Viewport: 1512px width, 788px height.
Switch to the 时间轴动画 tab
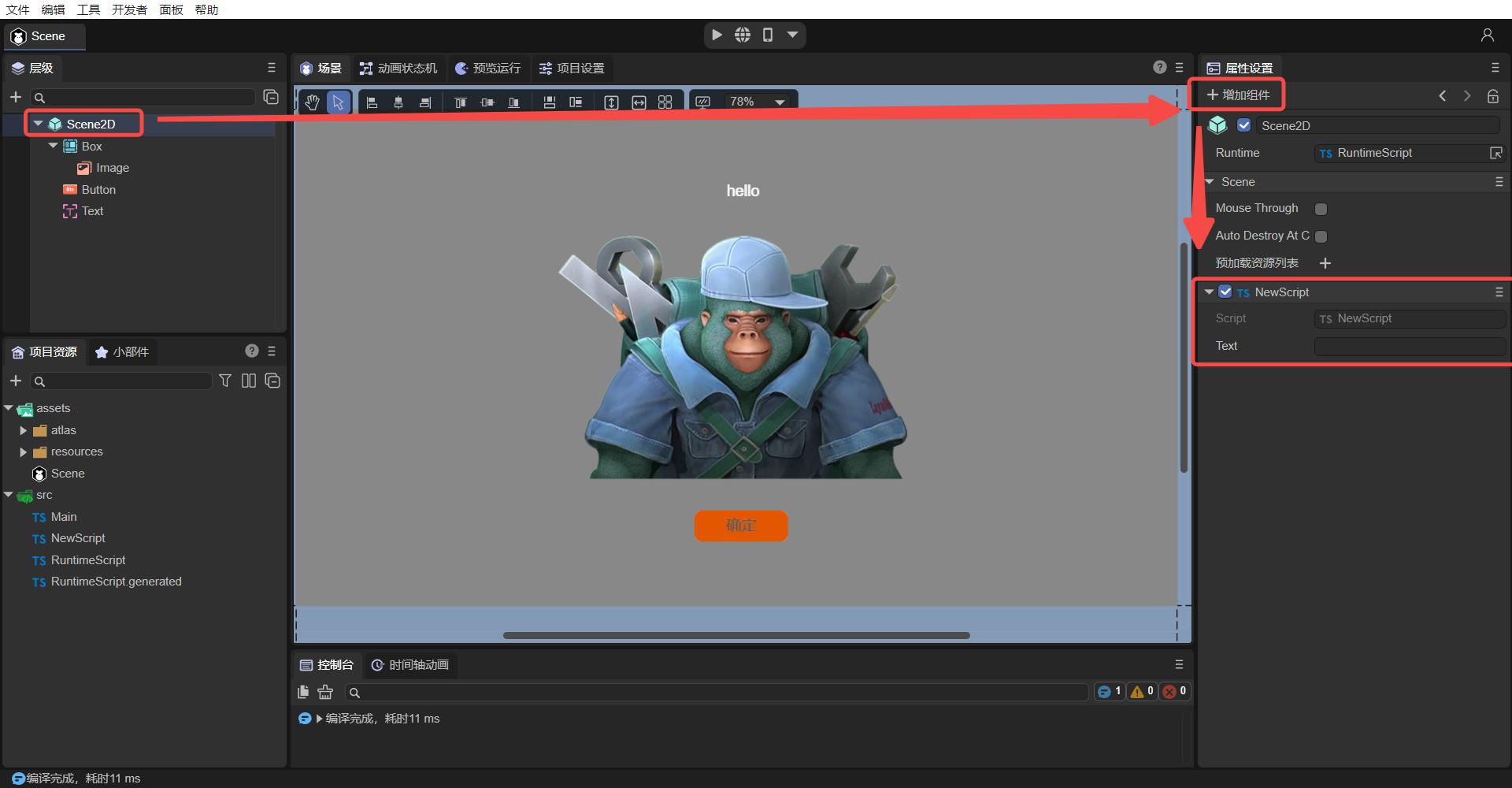click(410, 665)
